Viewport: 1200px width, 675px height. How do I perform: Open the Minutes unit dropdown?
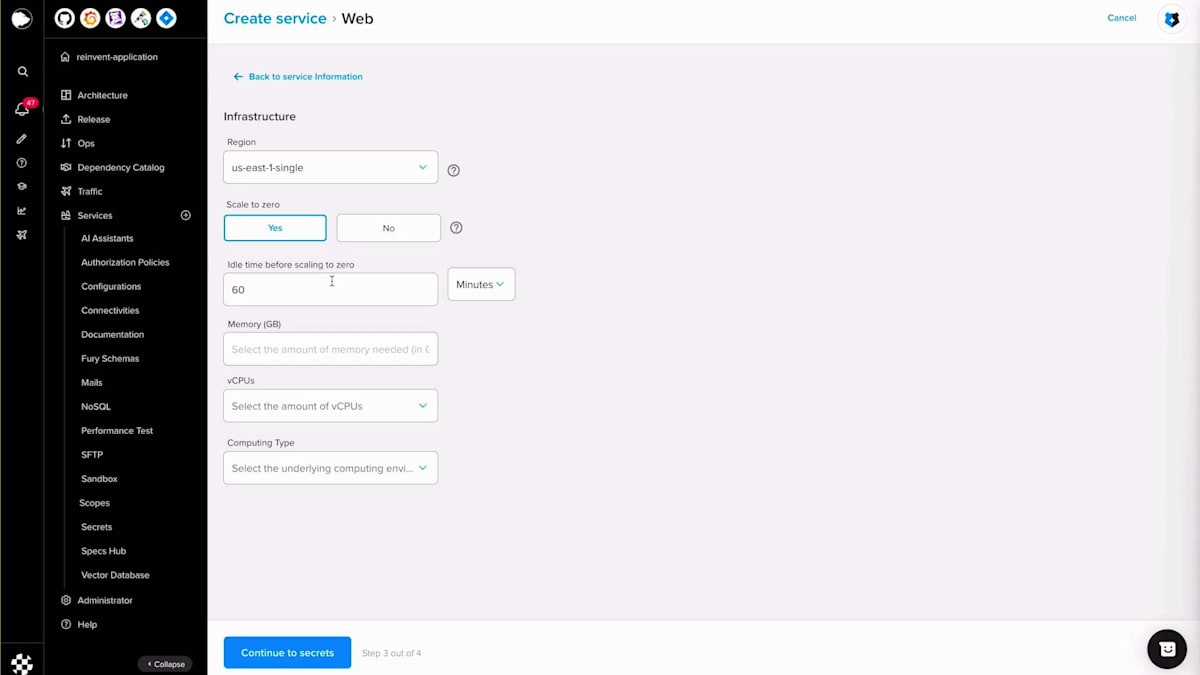tap(481, 284)
